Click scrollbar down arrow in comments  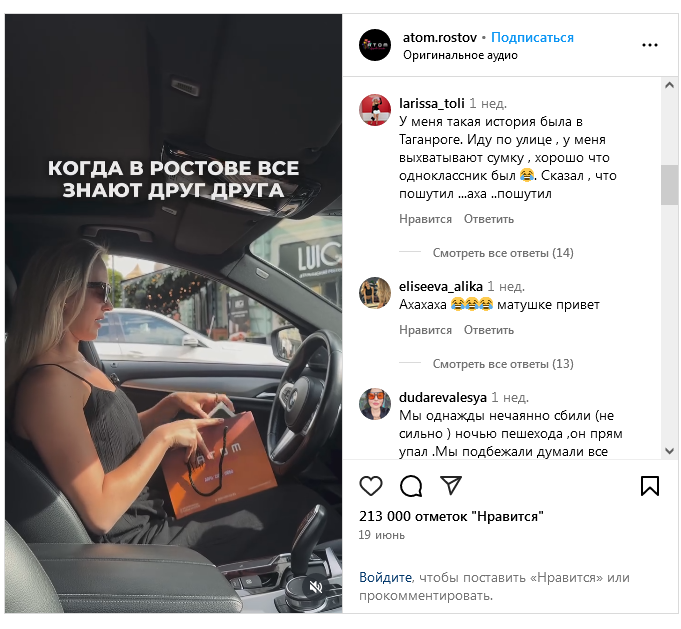(669, 451)
